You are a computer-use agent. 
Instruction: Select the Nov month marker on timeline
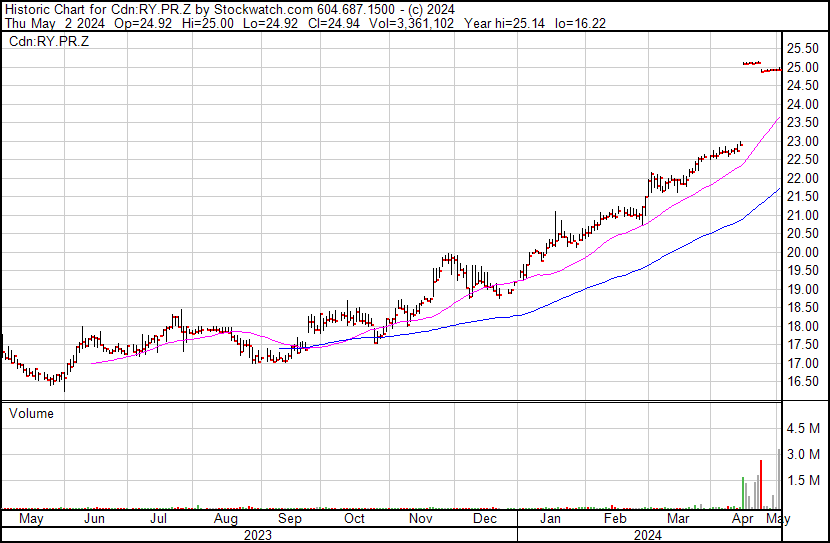tap(420, 519)
